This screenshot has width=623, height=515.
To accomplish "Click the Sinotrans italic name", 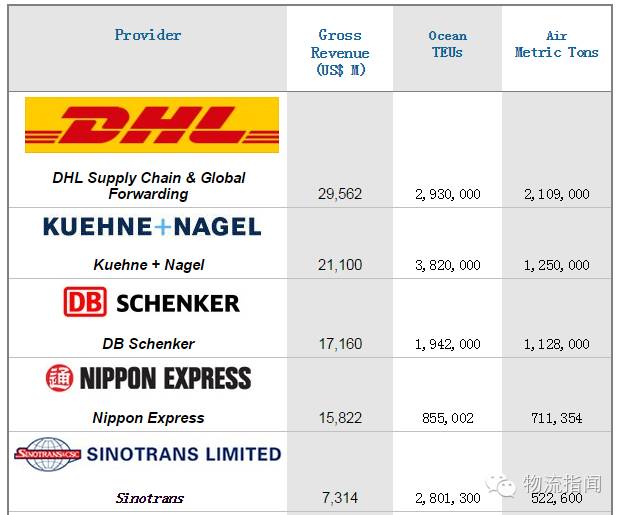I will pyautogui.click(x=149, y=498).
